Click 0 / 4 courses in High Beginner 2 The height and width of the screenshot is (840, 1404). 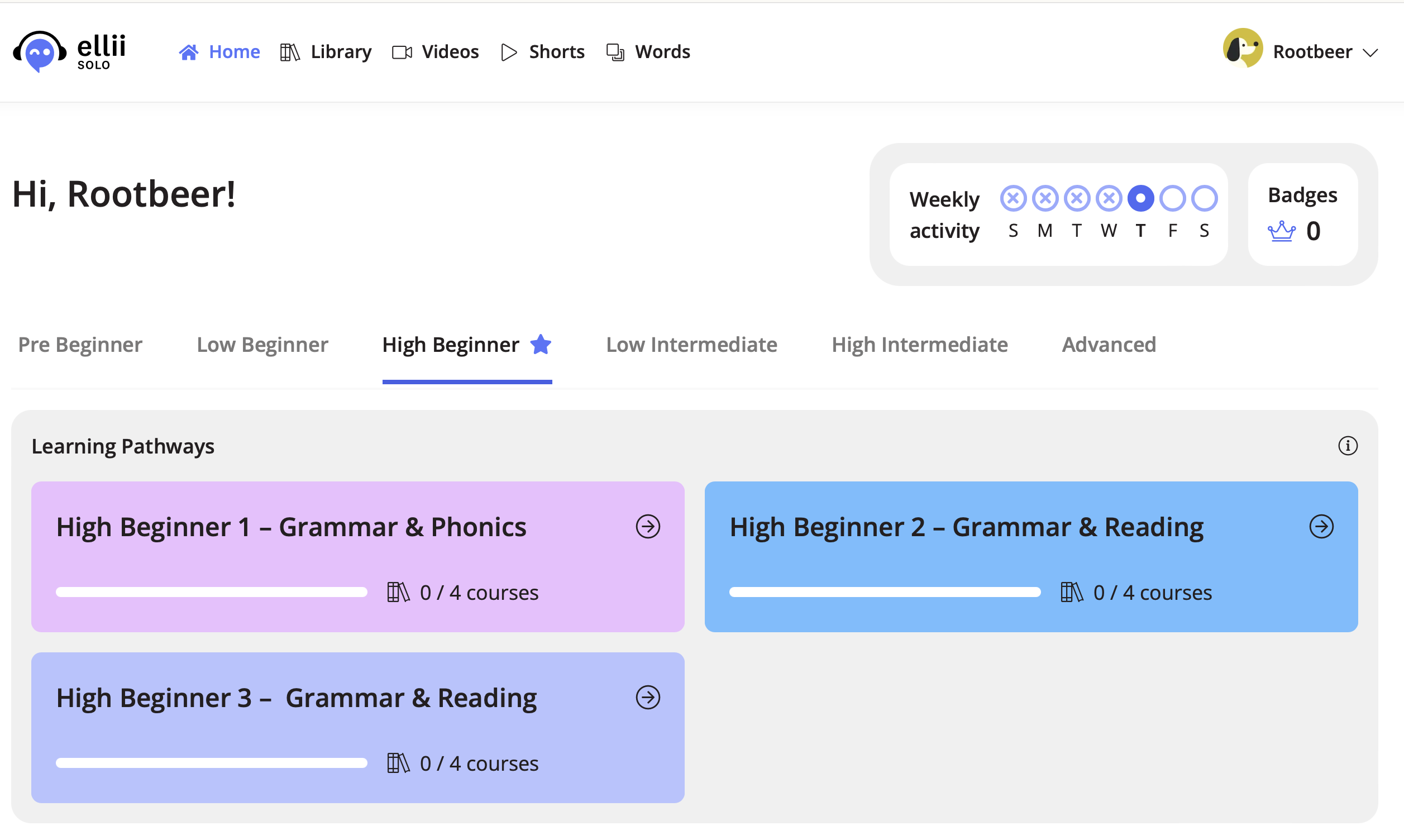(1153, 593)
